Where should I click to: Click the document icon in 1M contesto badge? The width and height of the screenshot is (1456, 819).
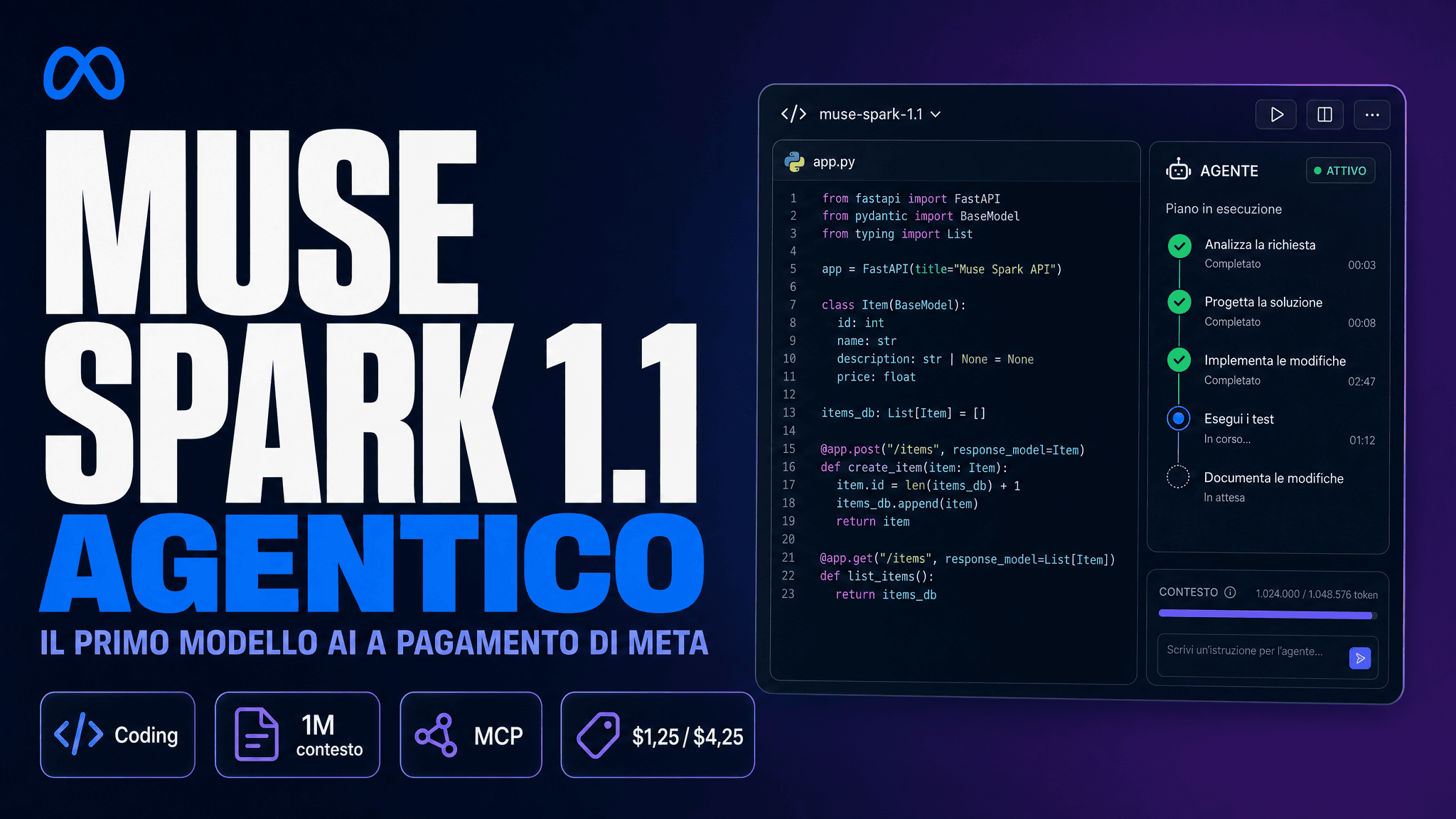point(256,734)
